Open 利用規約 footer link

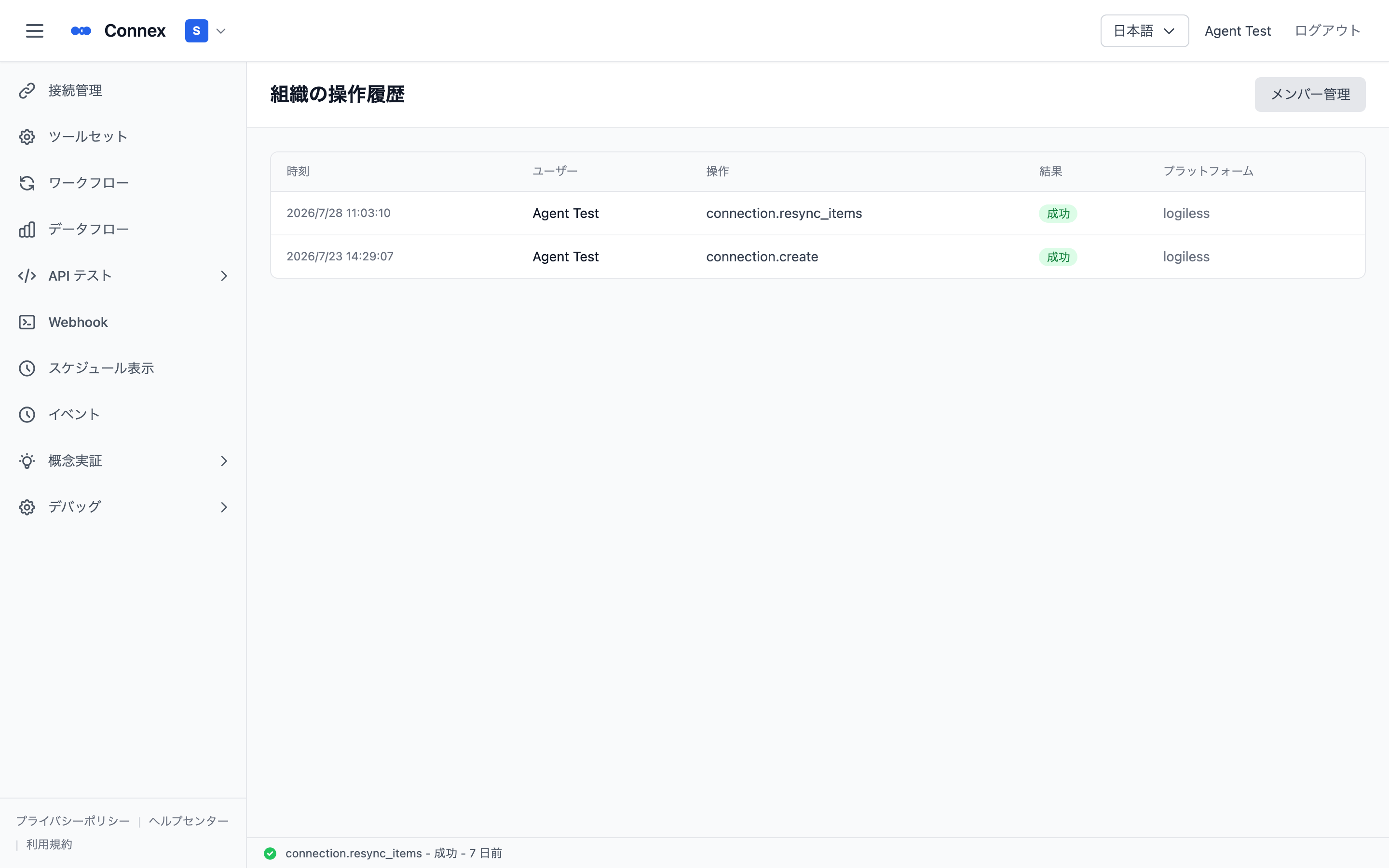49,844
